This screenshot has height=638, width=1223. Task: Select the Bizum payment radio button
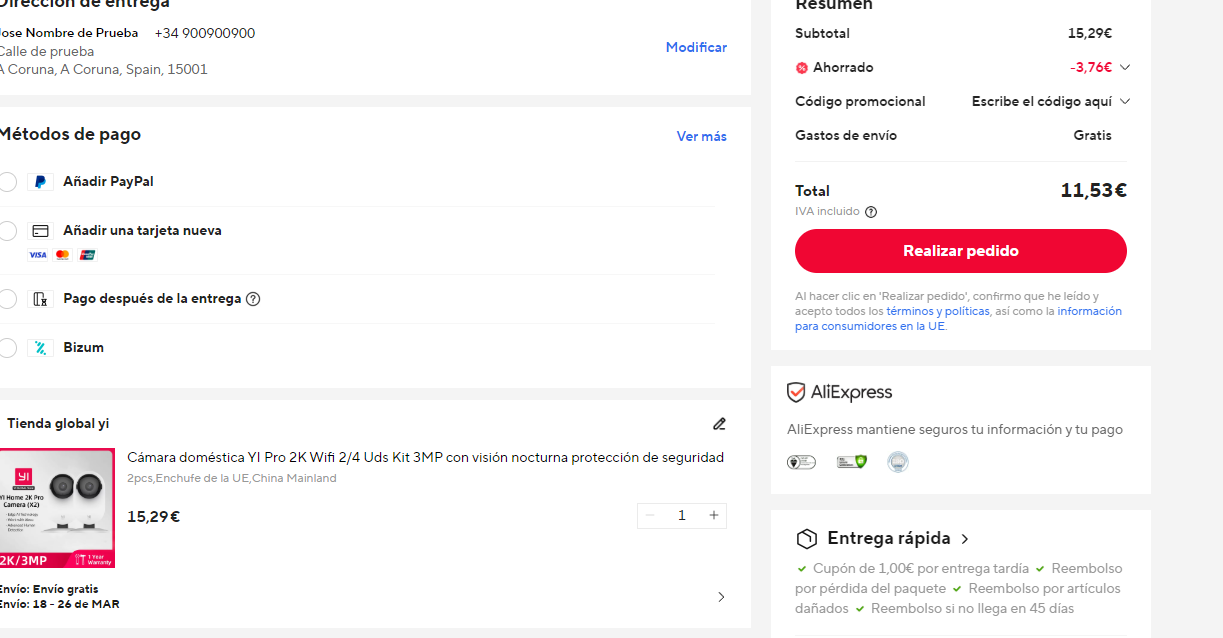8,347
